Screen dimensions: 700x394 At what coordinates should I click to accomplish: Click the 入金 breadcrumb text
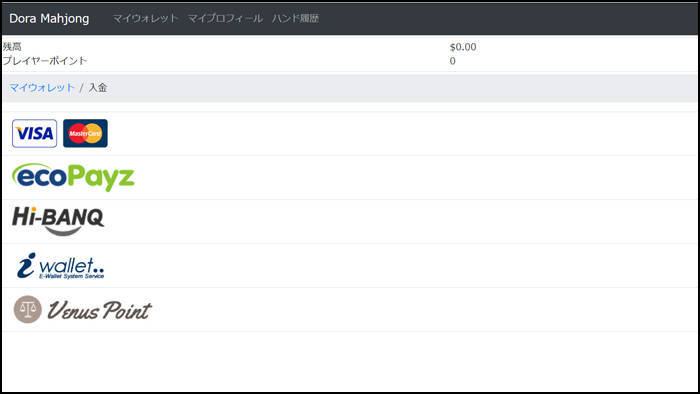click(x=98, y=87)
